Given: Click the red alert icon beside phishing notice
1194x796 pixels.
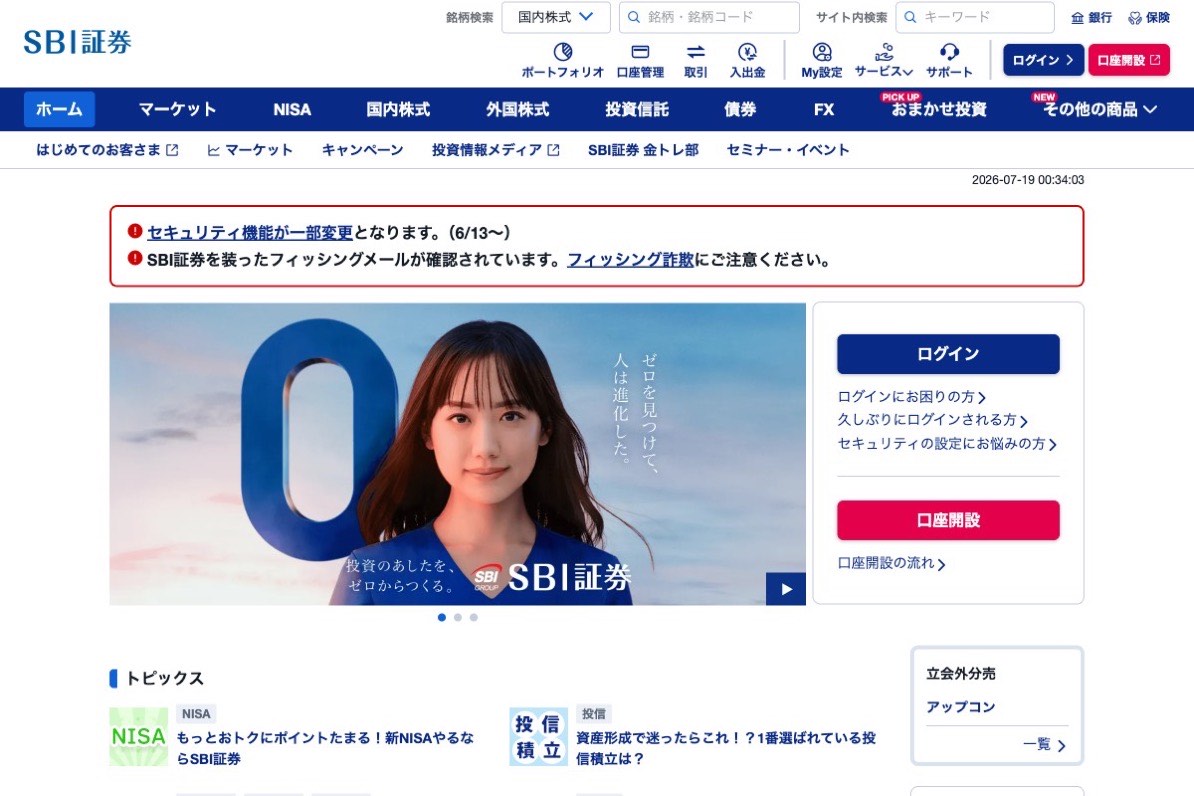Looking at the screenshot, I should click(x=135, y=258).
